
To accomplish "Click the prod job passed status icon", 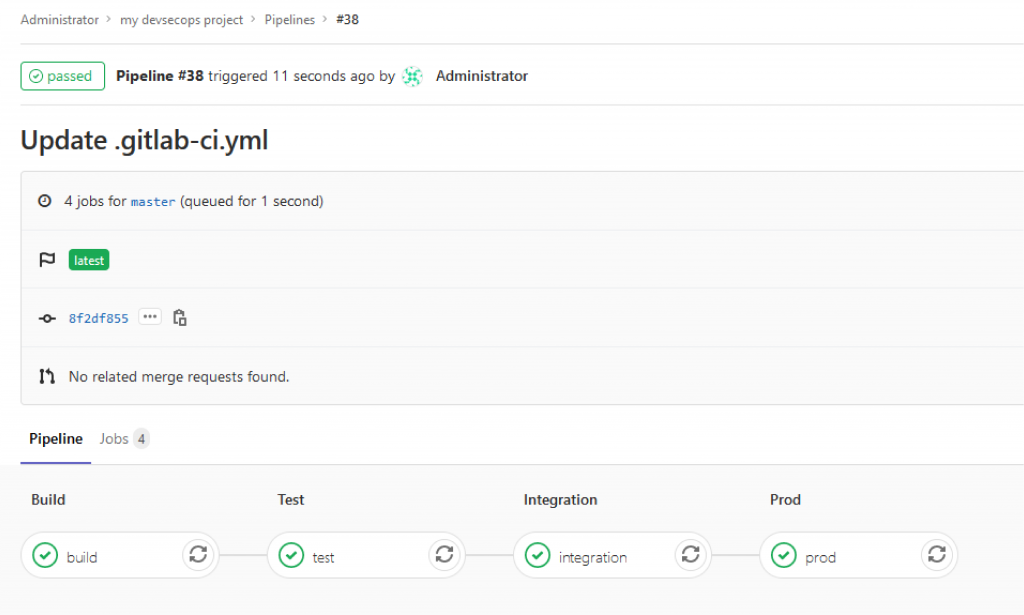I will point(783,555).
